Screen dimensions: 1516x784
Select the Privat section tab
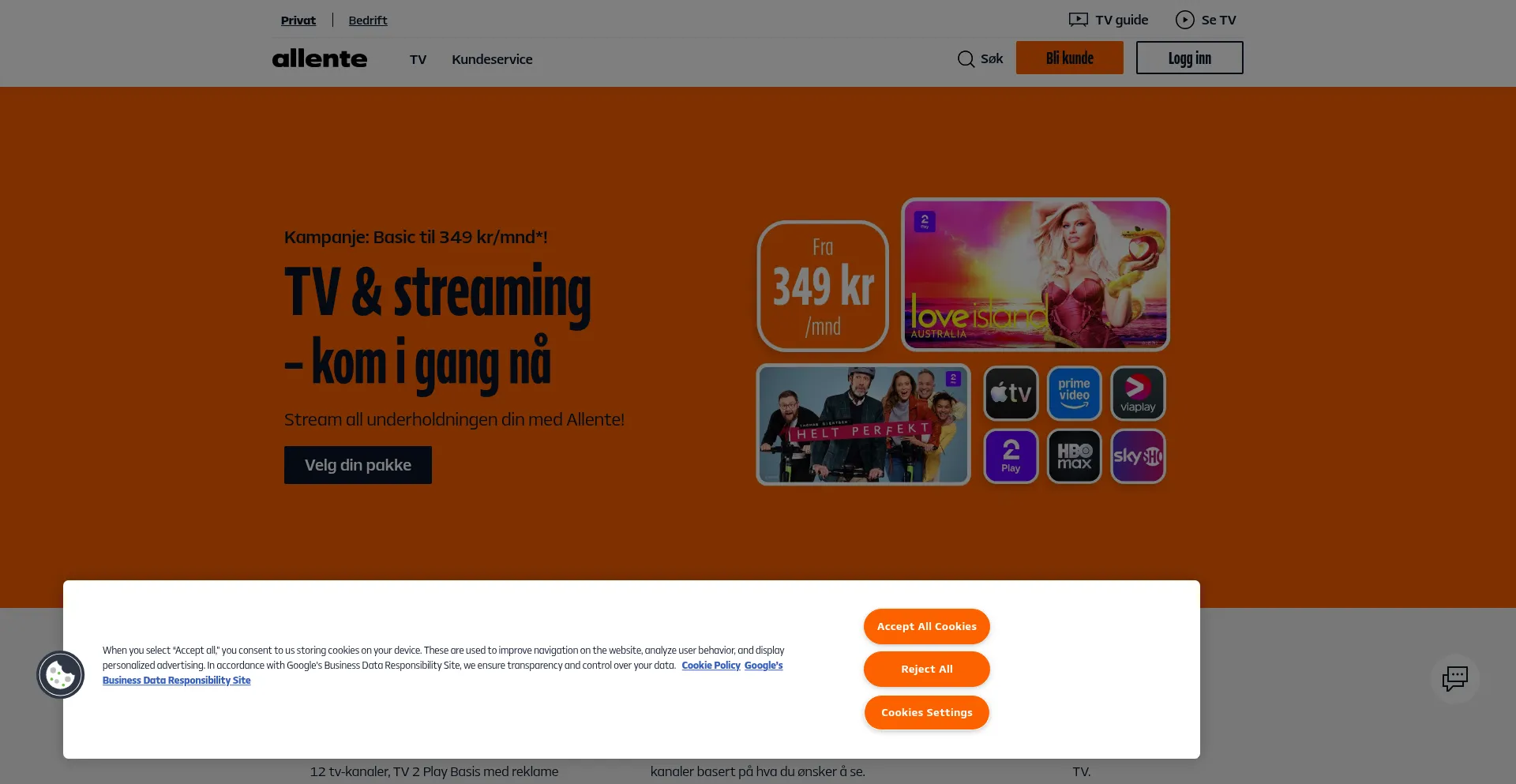coord(298,21)
